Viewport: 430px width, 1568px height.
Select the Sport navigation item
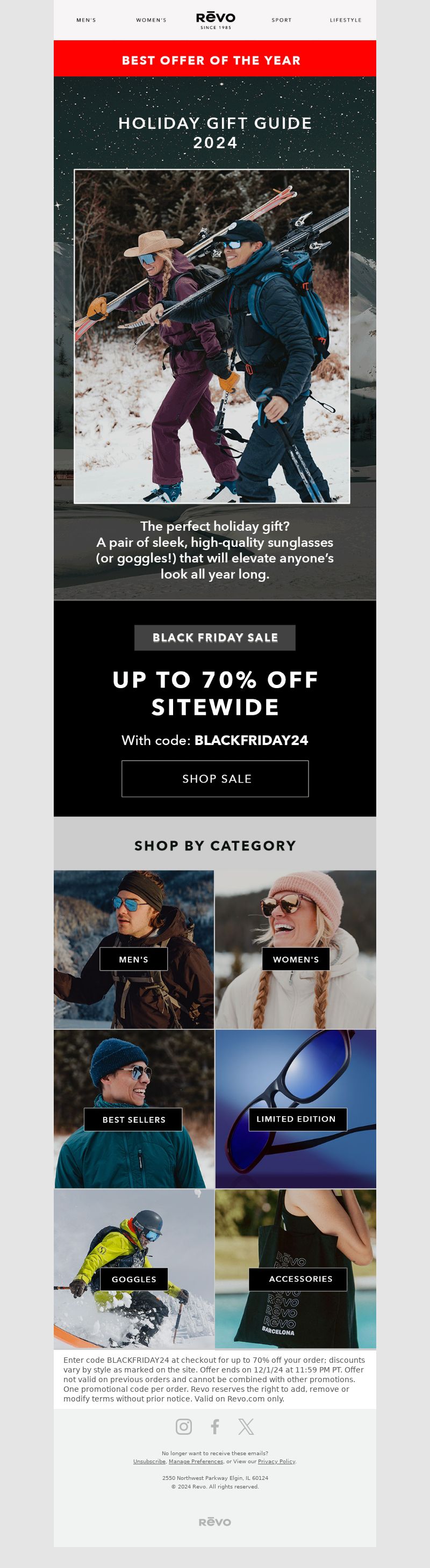tap(282, 20)
